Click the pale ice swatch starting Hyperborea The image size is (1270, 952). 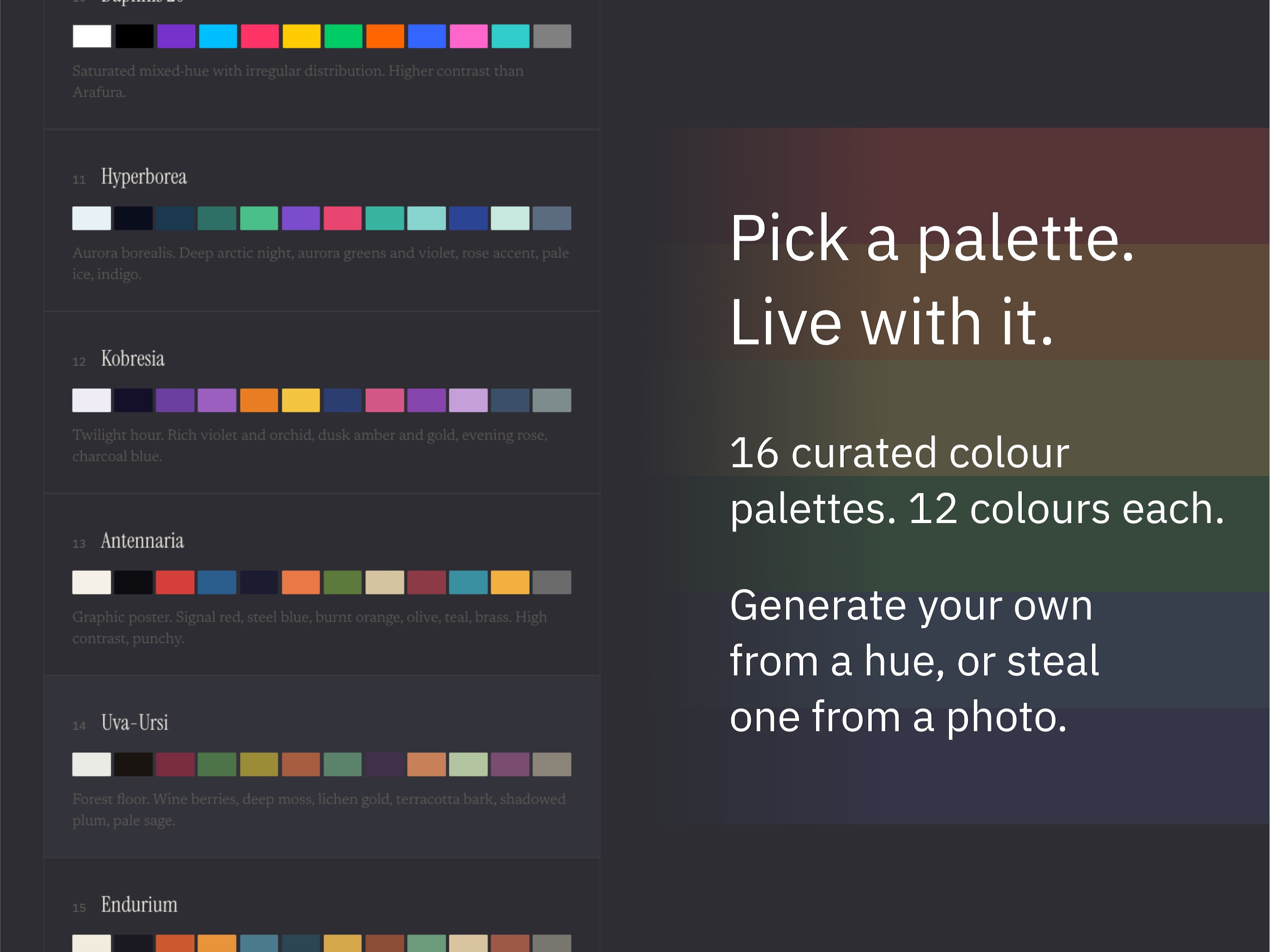point(92,219)
